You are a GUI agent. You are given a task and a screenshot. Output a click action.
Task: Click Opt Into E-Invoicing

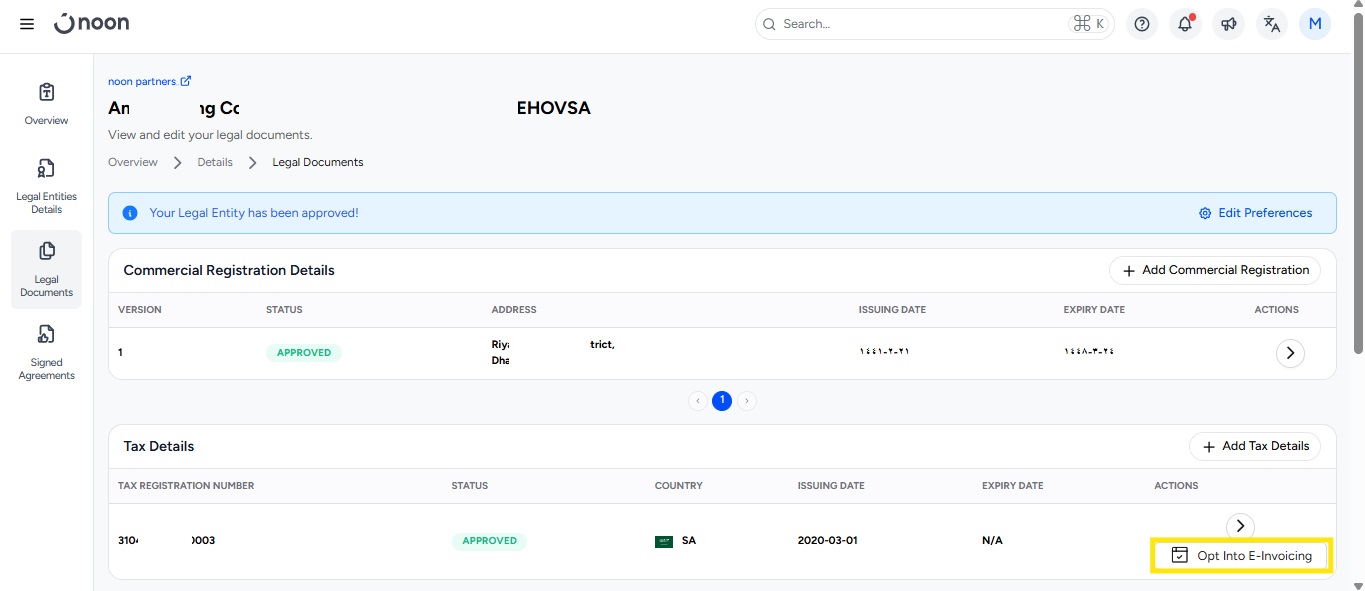pyautogui.click(x=1240, y=556)
